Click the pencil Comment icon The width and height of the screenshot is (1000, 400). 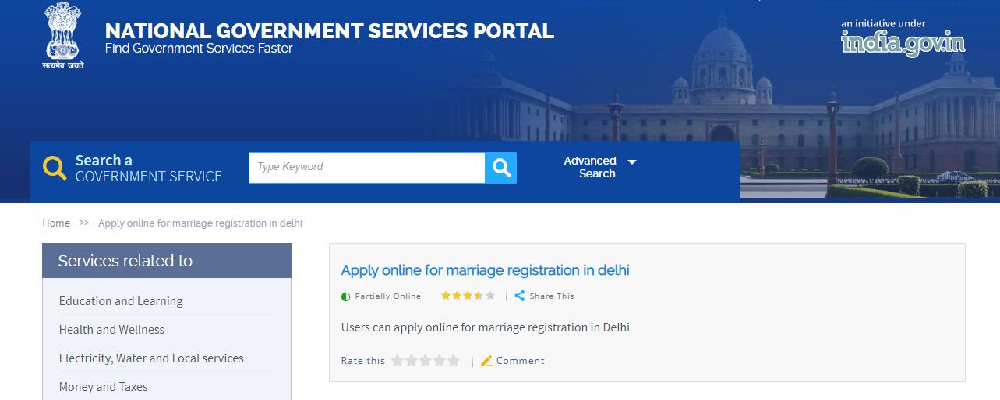click(487, 361)
